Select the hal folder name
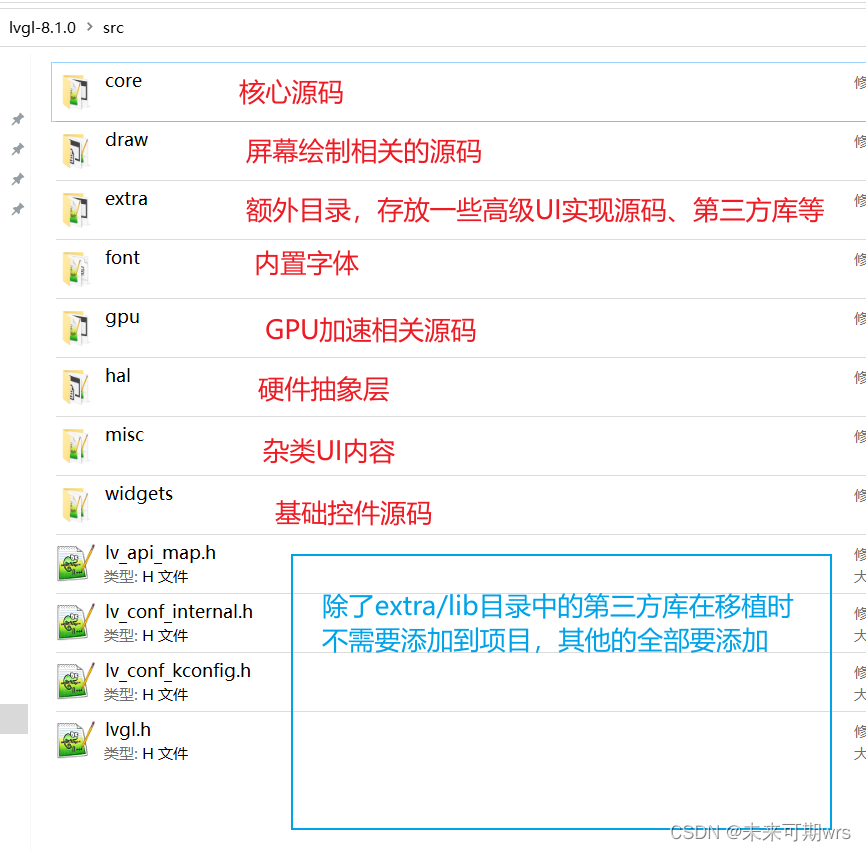The width and height of the screenshot is (866, 851). (118, 376)
